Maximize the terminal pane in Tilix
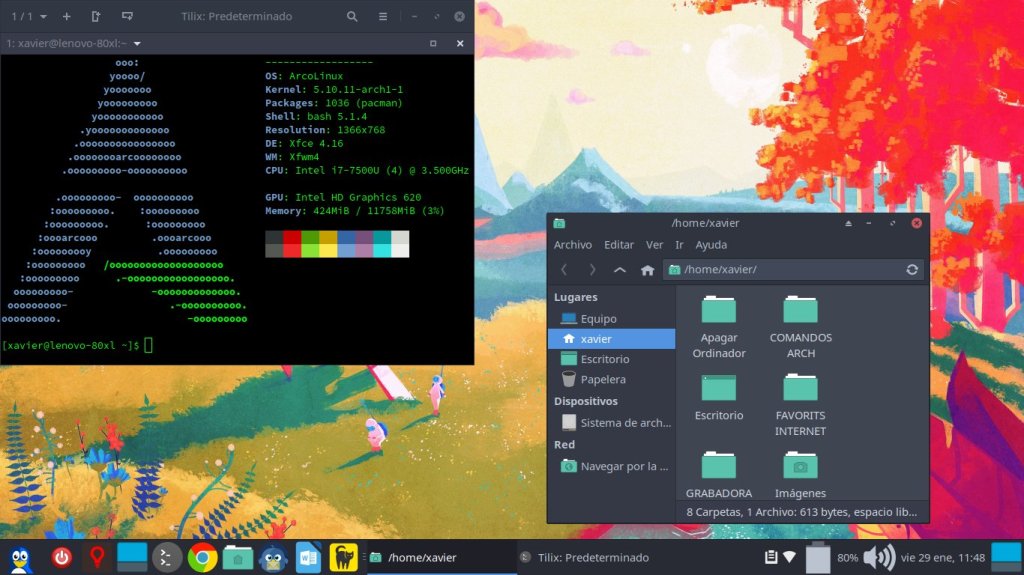The height and width of the screenshot is (575, 1024). (433, 44)
